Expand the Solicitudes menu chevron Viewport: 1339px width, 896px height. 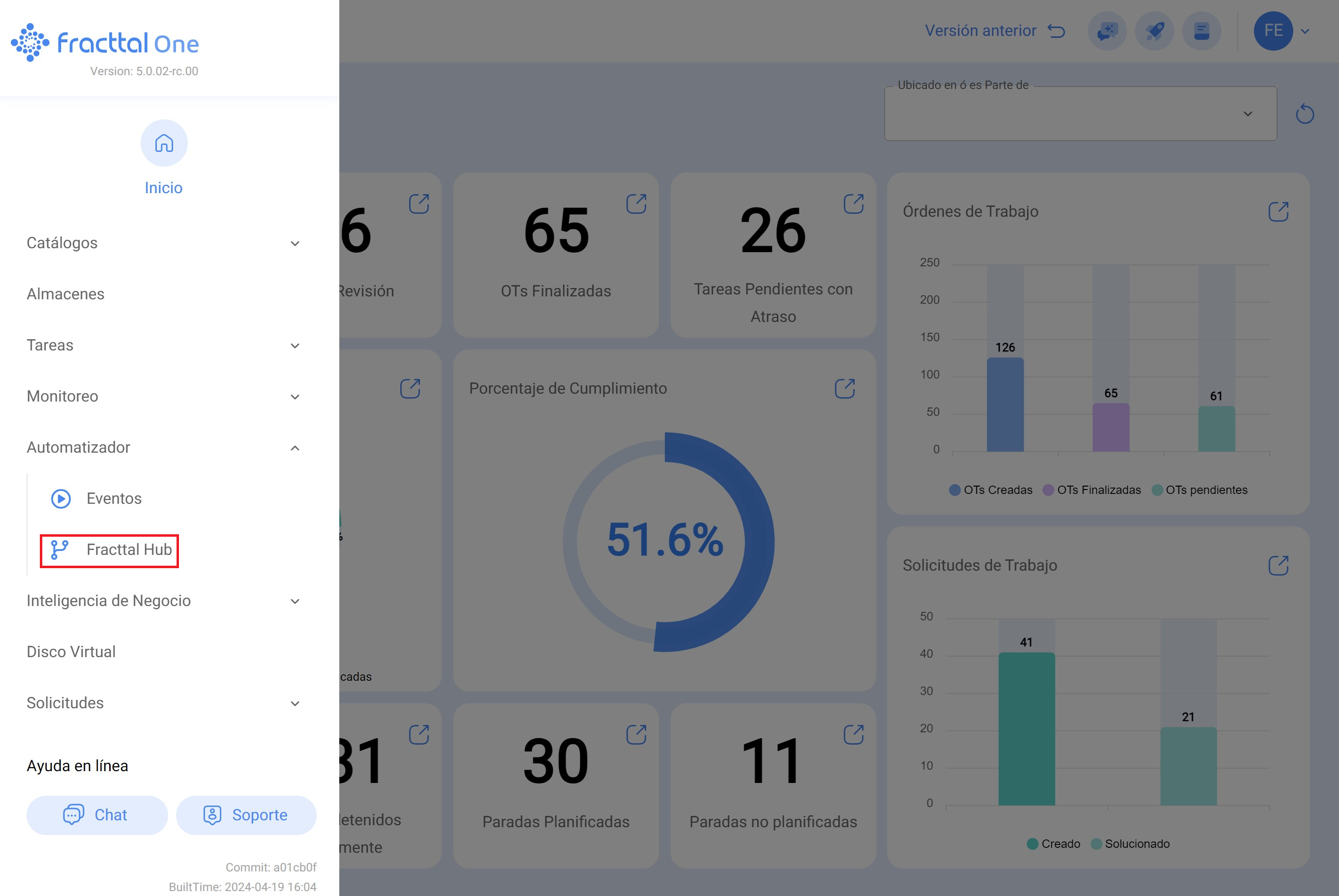click(x=295, y=703)
